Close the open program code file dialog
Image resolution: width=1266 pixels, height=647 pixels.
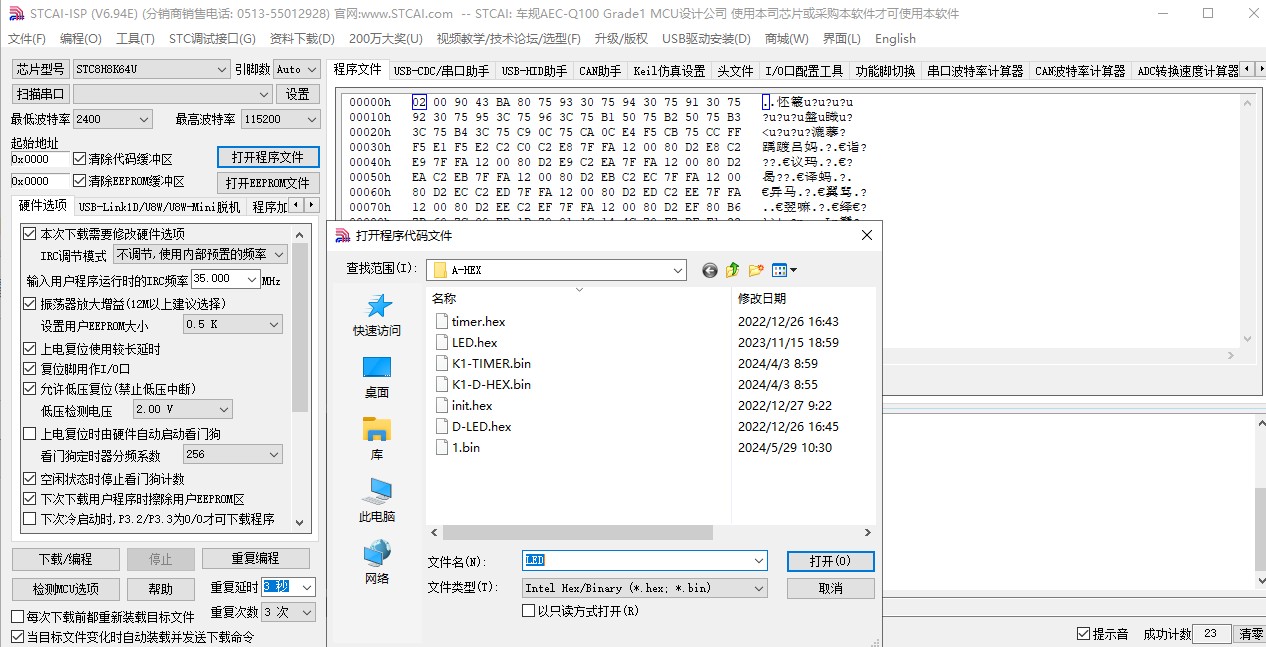pyautogui.click(x=866, y=235)
